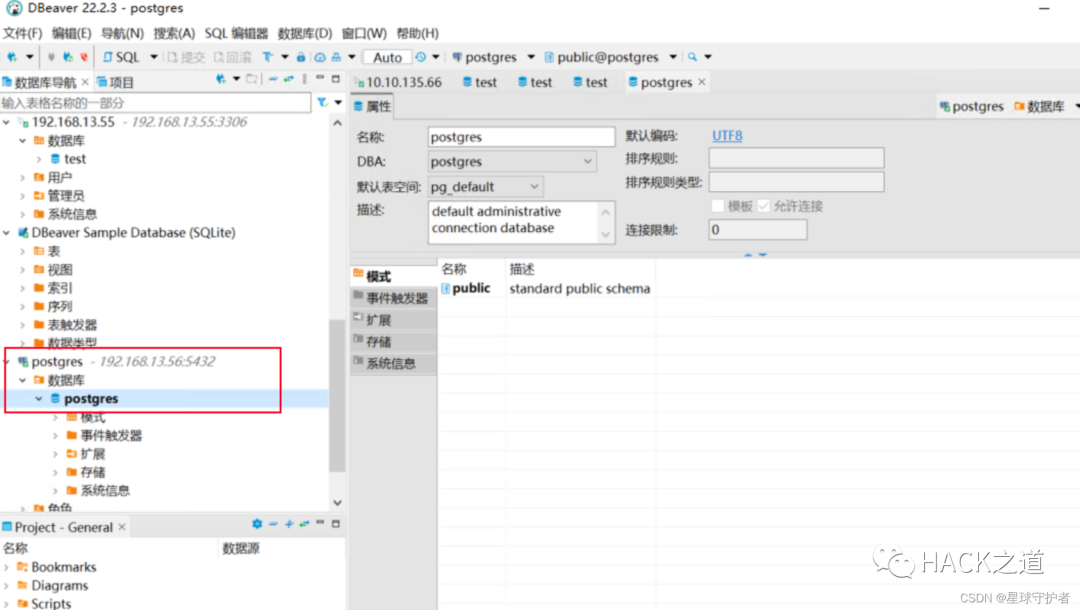Expand the 表触发器 folder
Viewport: 1080px width, 610px height.
tap(23, 325)
